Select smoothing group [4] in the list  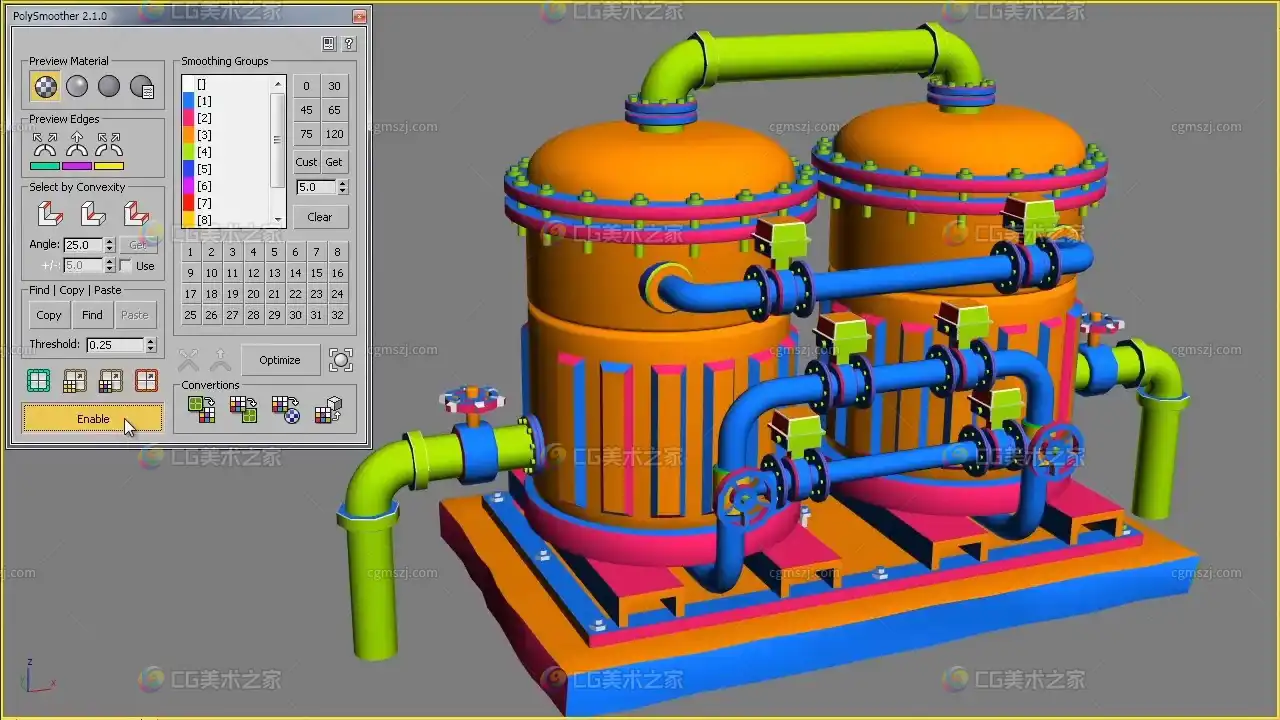(226, 152)
